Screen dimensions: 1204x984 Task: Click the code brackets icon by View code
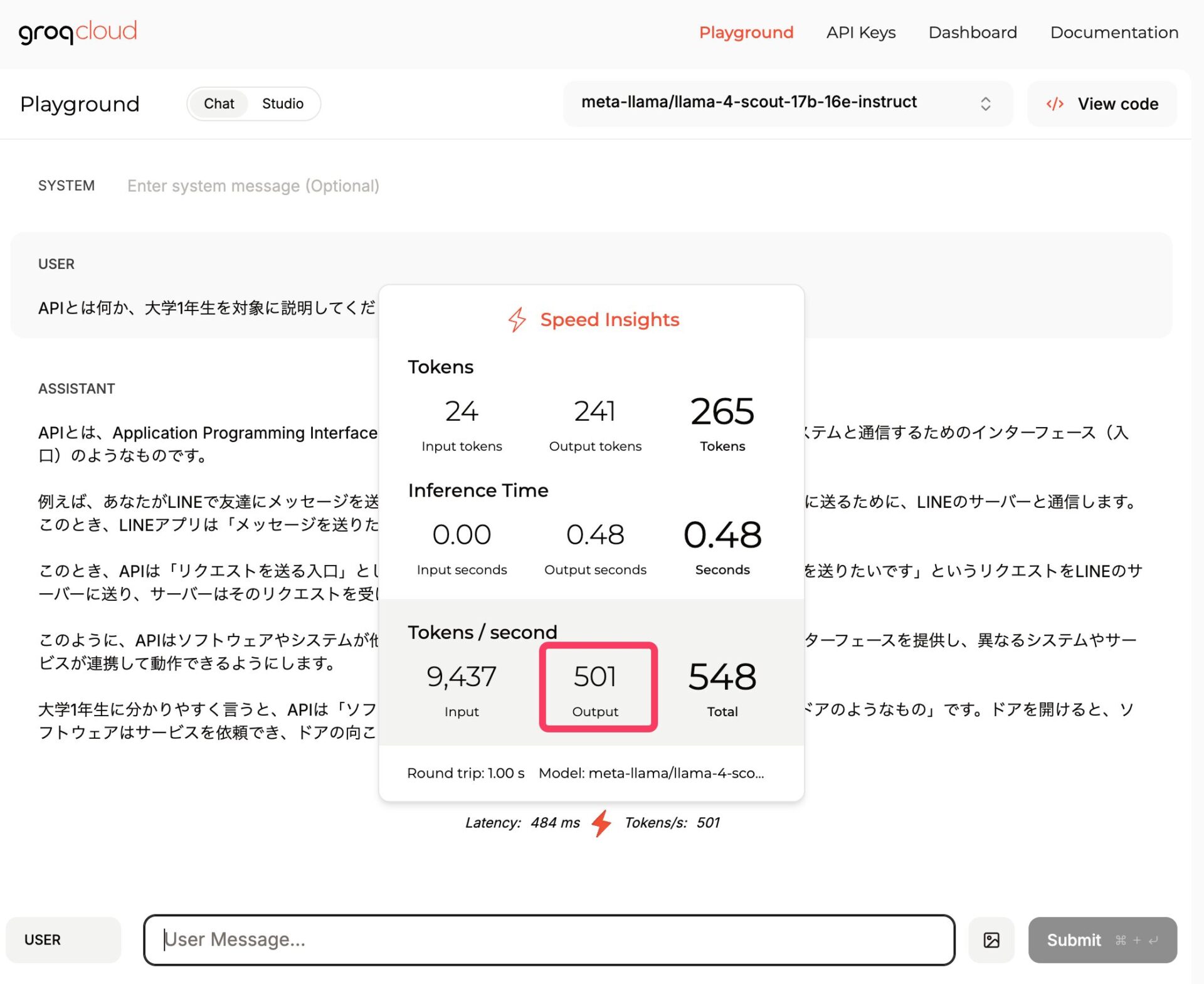pos(1055,103)
